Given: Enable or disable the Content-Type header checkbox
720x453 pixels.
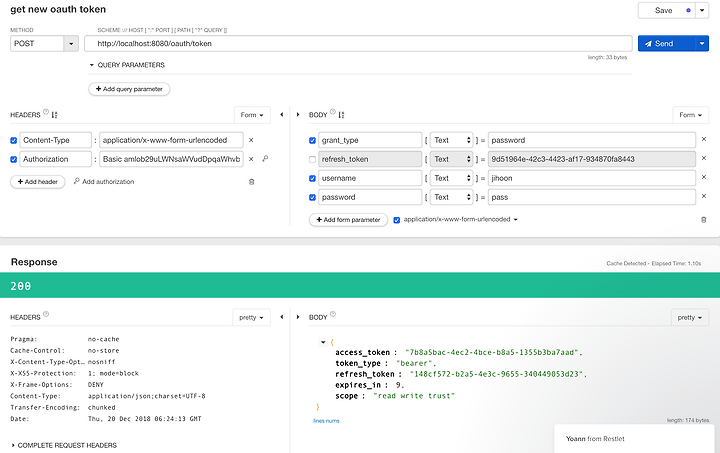Looking at the screenshot, I should [13, 140].
